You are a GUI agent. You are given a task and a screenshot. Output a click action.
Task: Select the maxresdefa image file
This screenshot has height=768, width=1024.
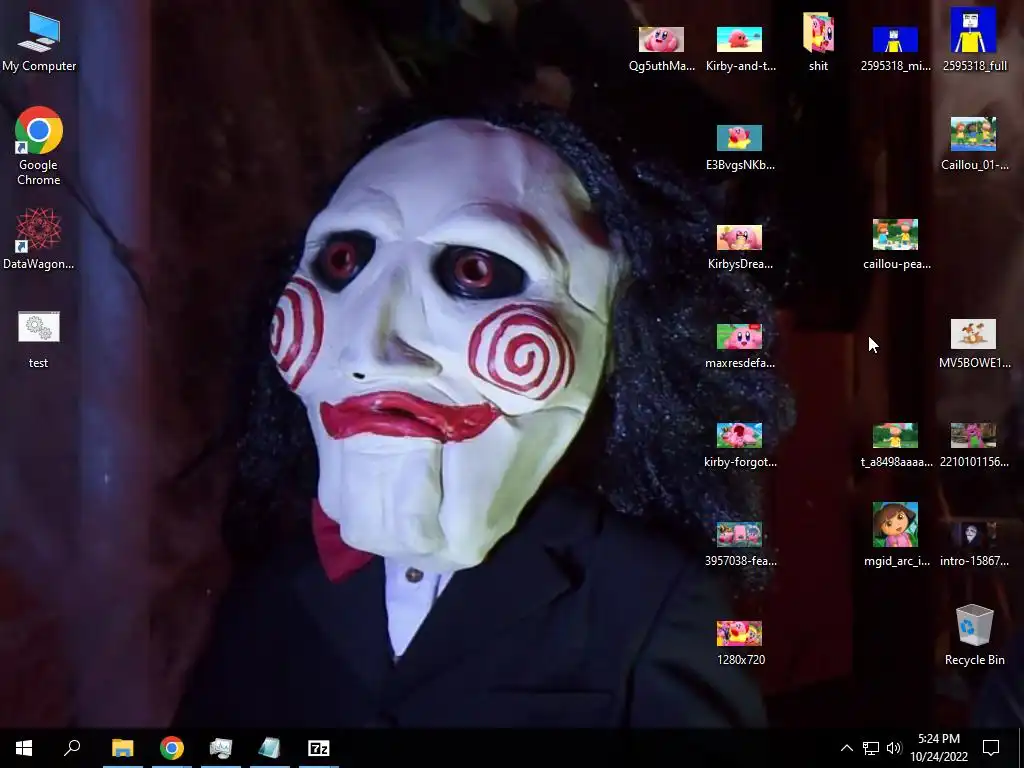point(740,345)
